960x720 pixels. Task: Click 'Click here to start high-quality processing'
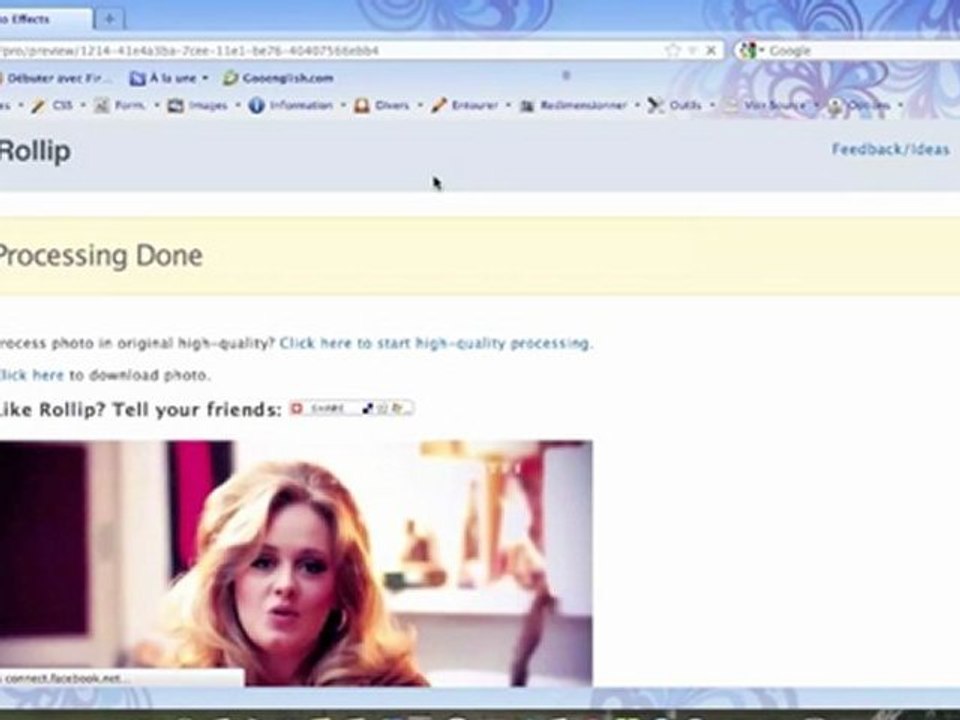(436, 343)
